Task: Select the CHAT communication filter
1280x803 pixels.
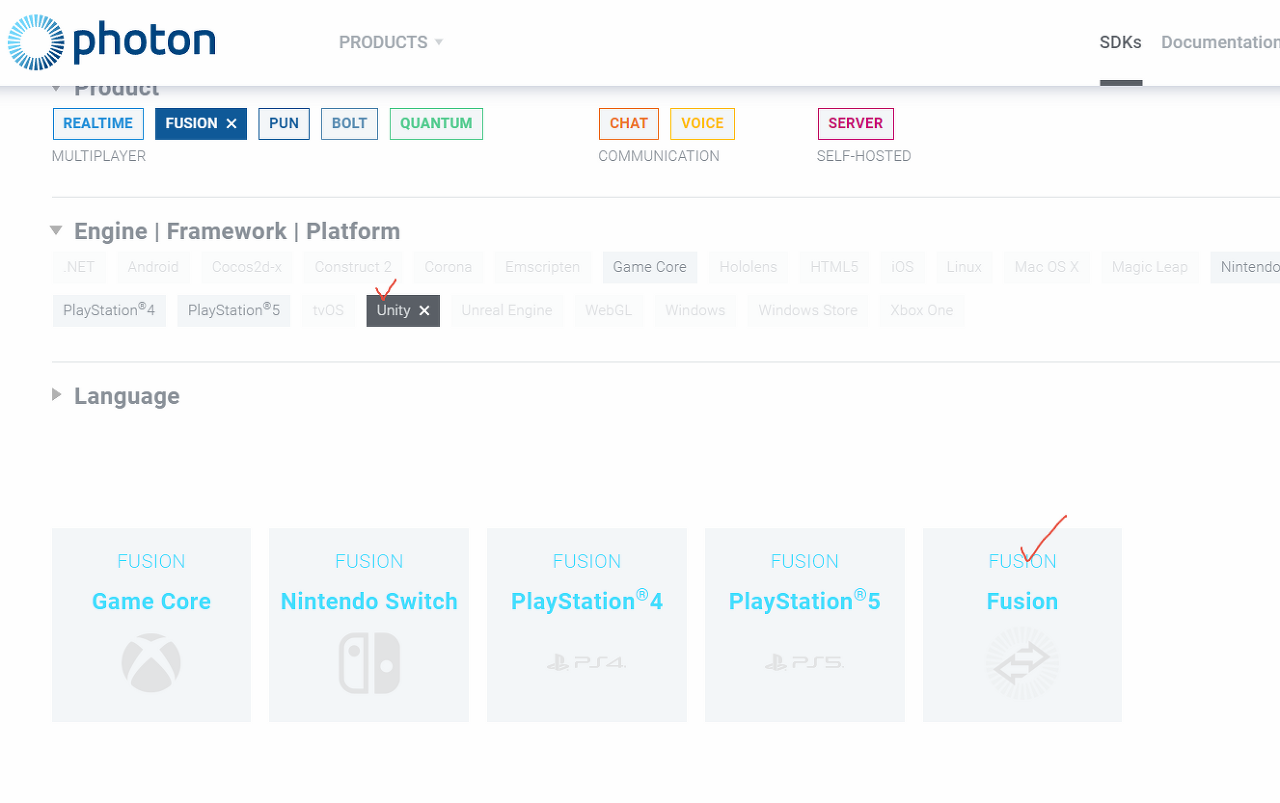Action: click(x=629, y=123)
